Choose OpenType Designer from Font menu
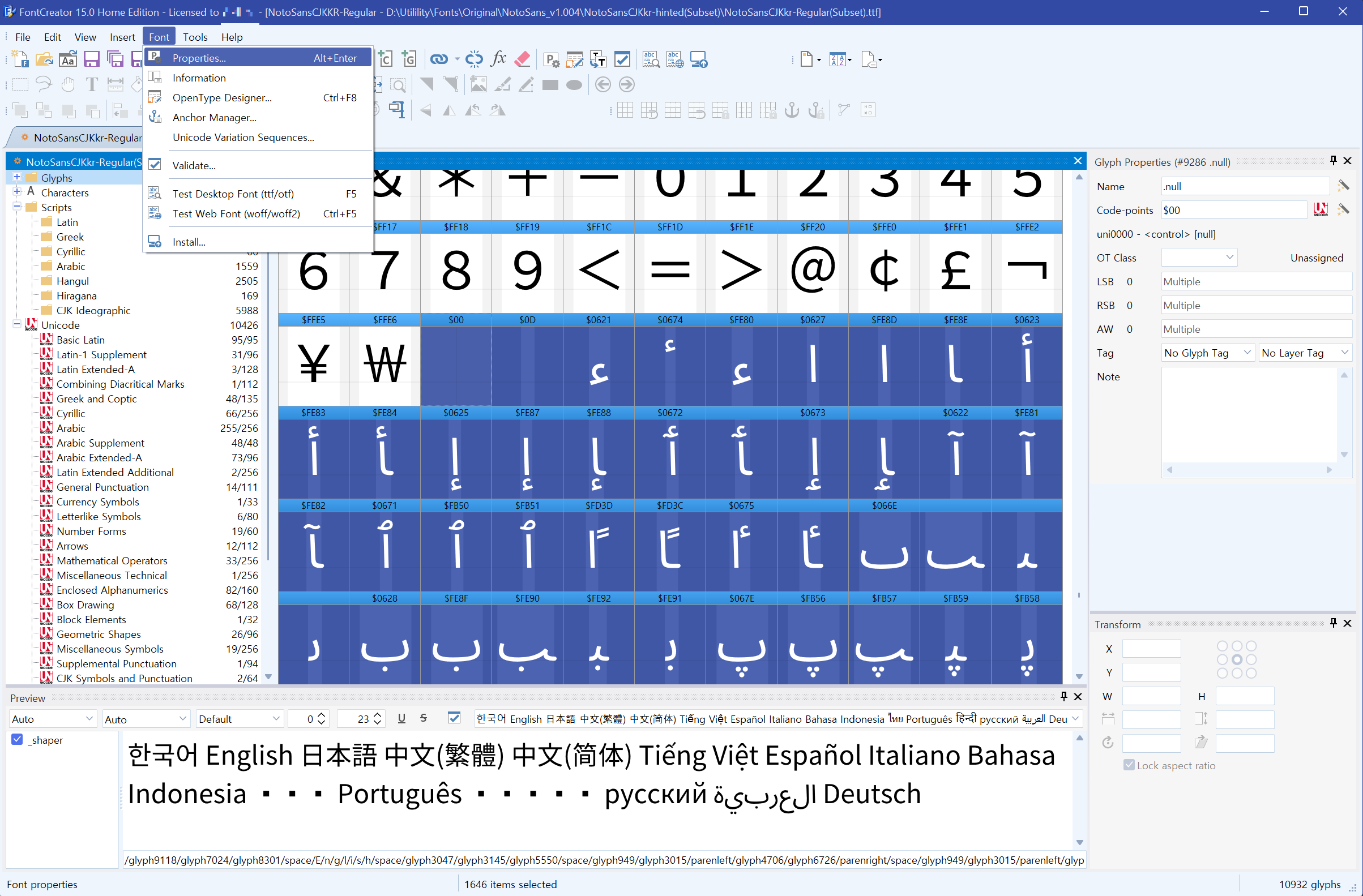 pyautogui.click(x=221, y=97)
